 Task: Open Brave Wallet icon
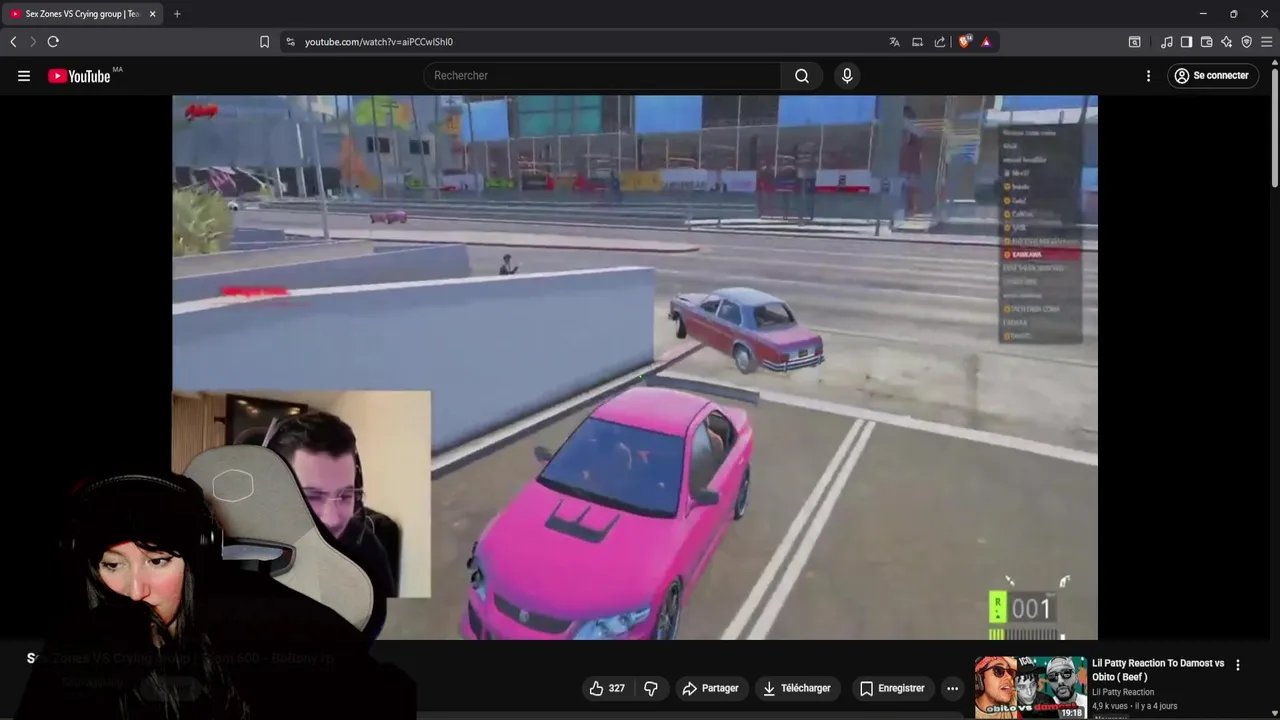1206,42
